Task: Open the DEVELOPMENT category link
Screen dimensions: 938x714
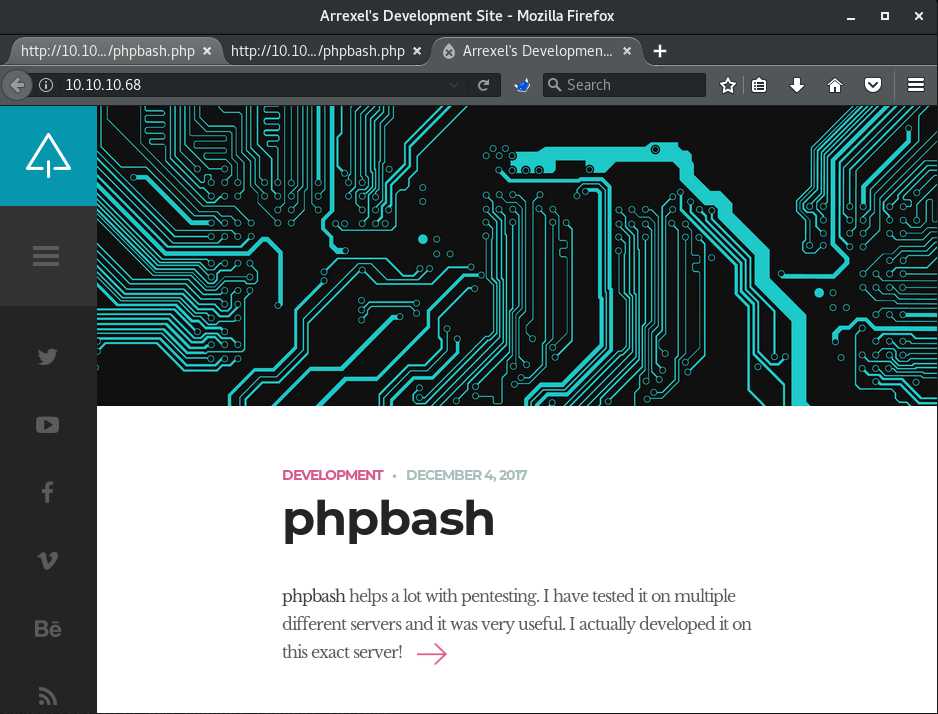Action: click(x=332, y=475)
